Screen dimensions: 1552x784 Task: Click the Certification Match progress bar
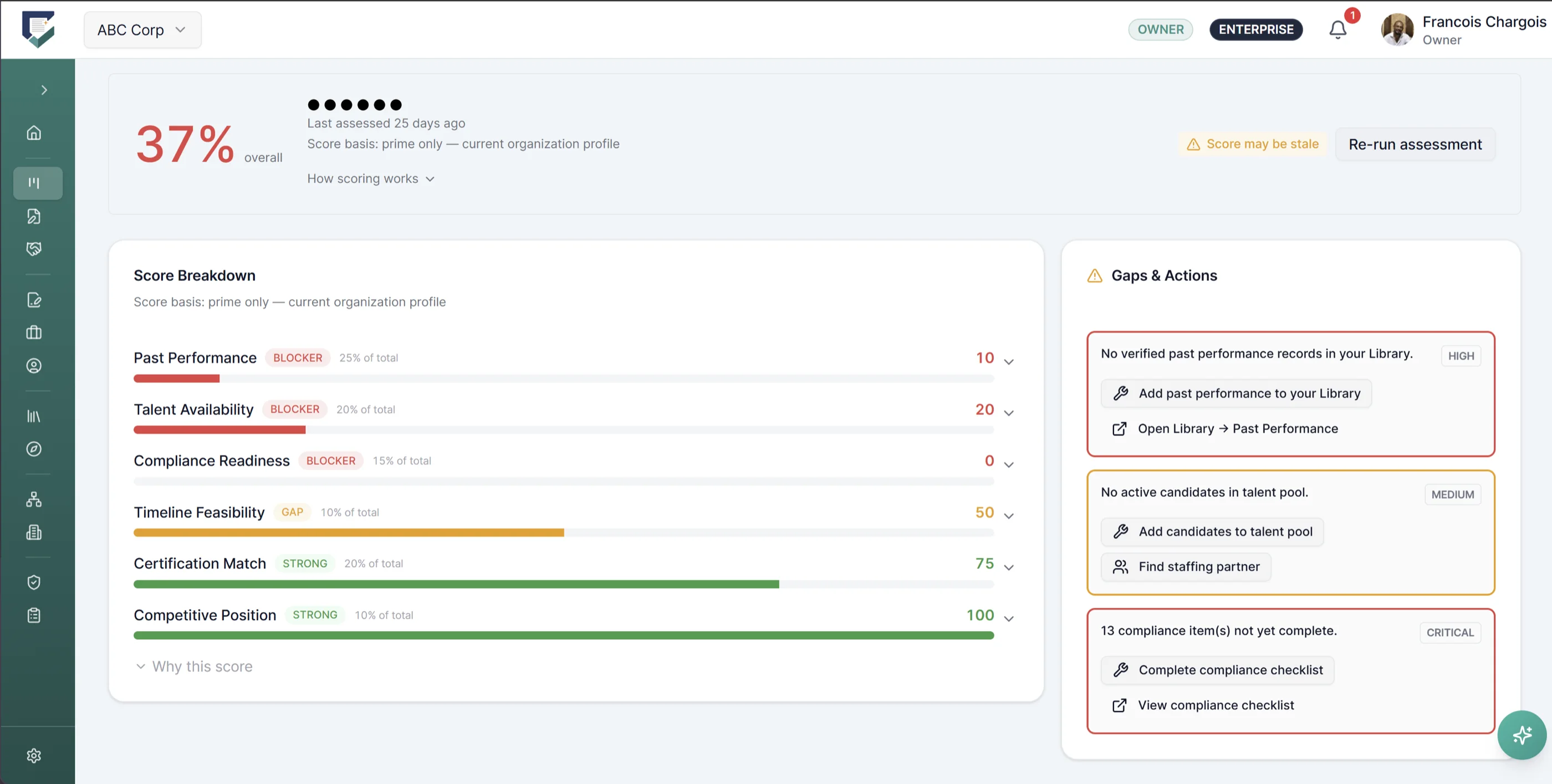563,584
